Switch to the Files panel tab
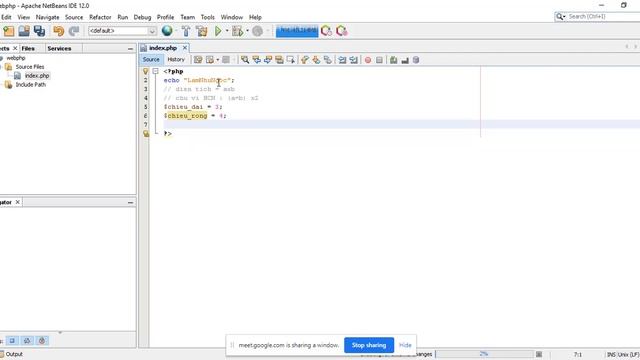The image size is (640, 360). coord(28,48)
